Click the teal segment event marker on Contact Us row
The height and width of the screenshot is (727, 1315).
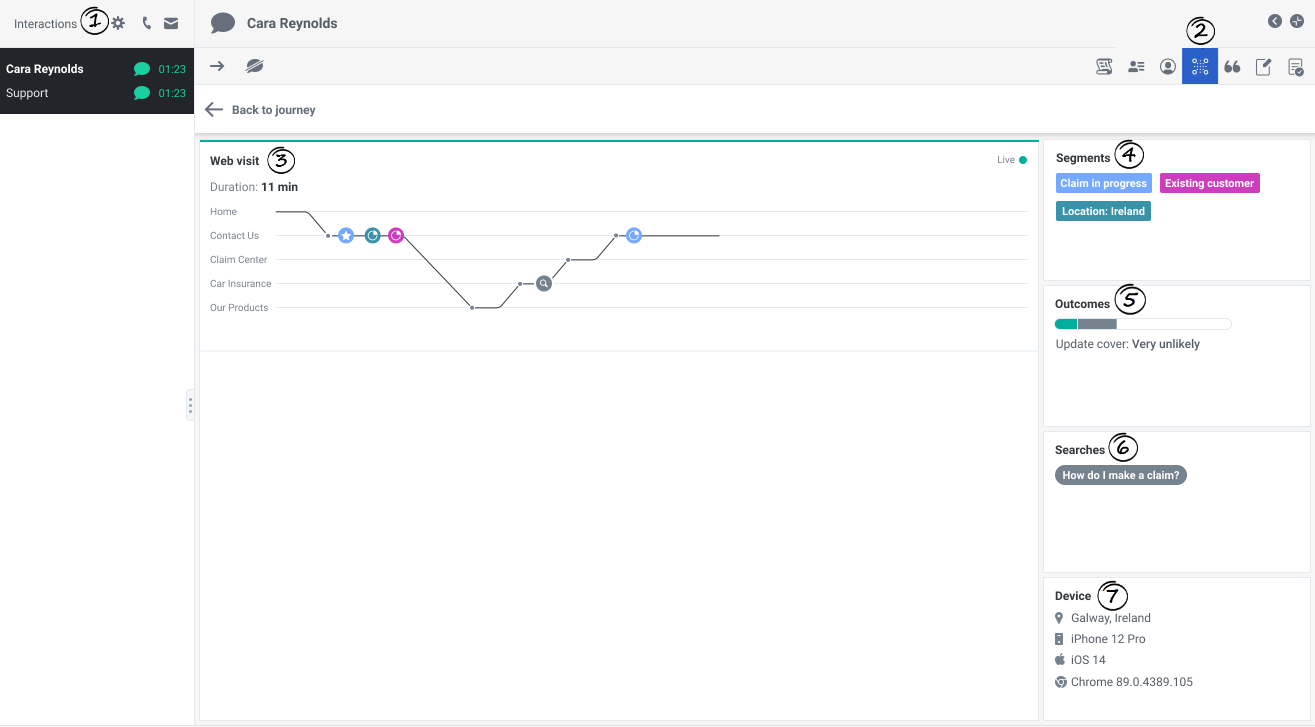tap(372, 235)
